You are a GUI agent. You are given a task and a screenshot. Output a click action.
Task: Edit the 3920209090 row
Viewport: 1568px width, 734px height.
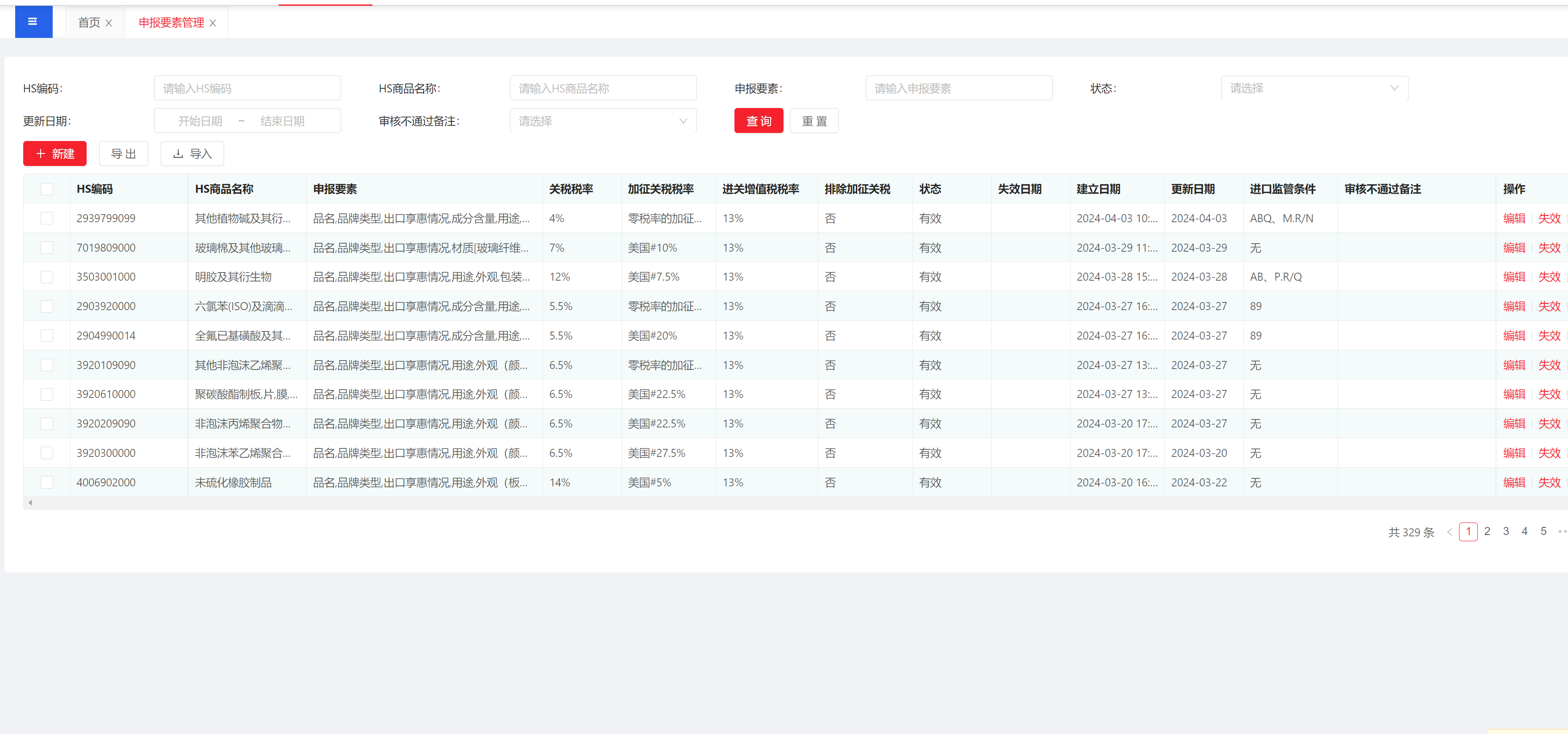1514,424
